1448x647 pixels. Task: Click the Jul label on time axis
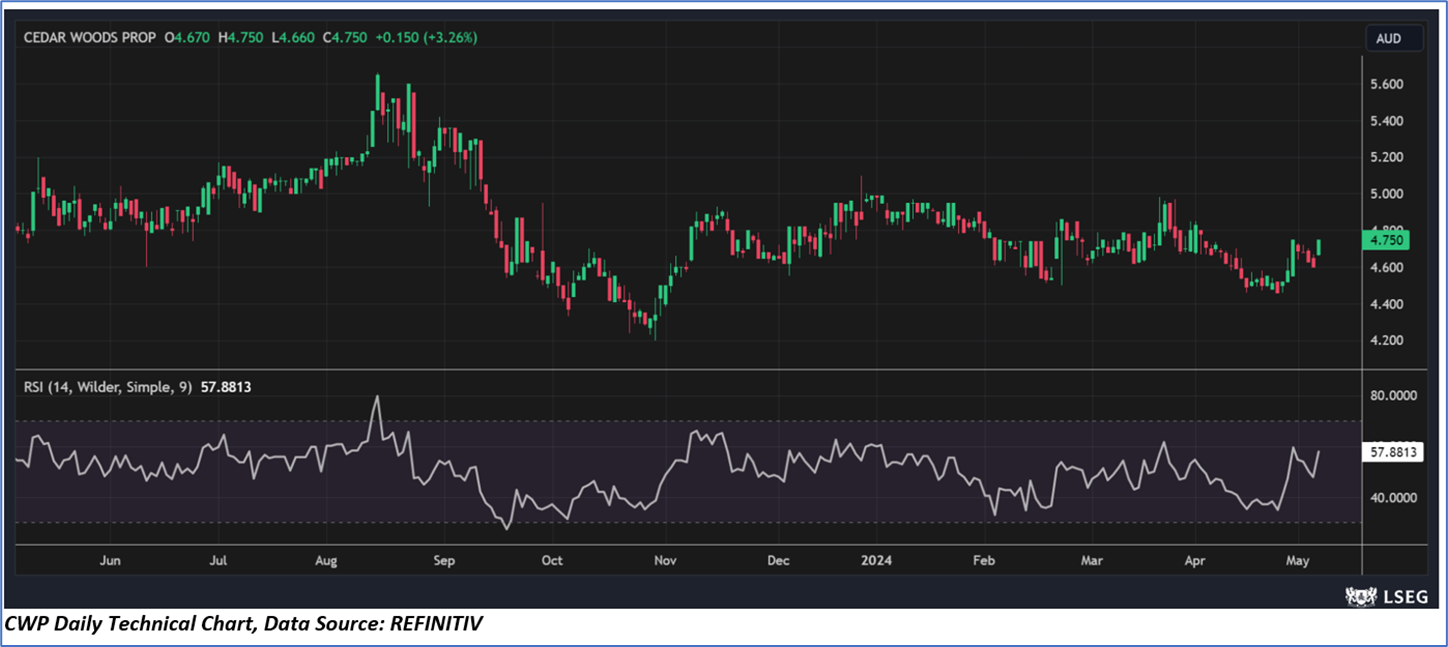click(x=218, y=561)
